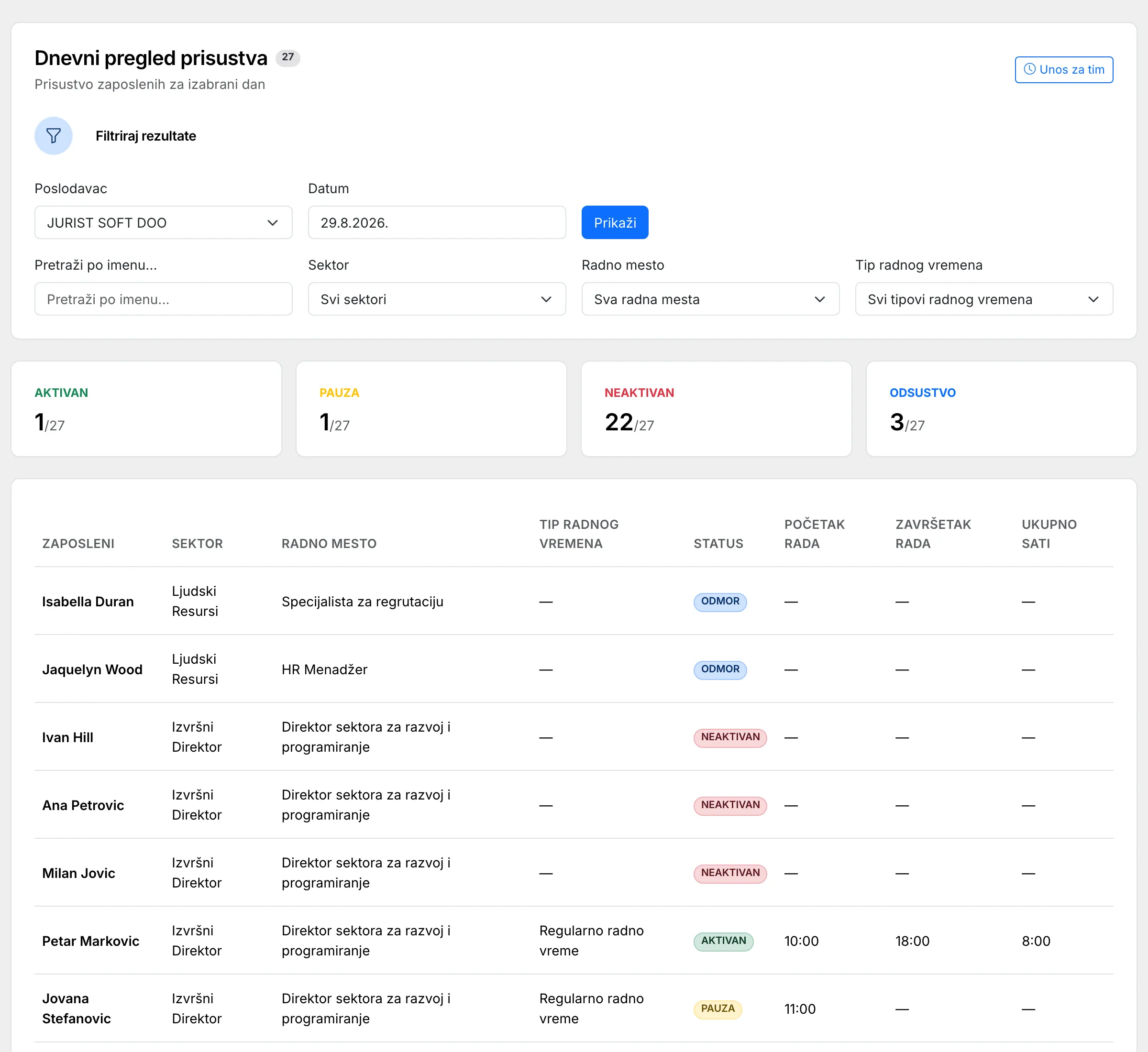The image size is (1148, 1052).
Task: Select the PAUZA summary card
Action: 431,409
